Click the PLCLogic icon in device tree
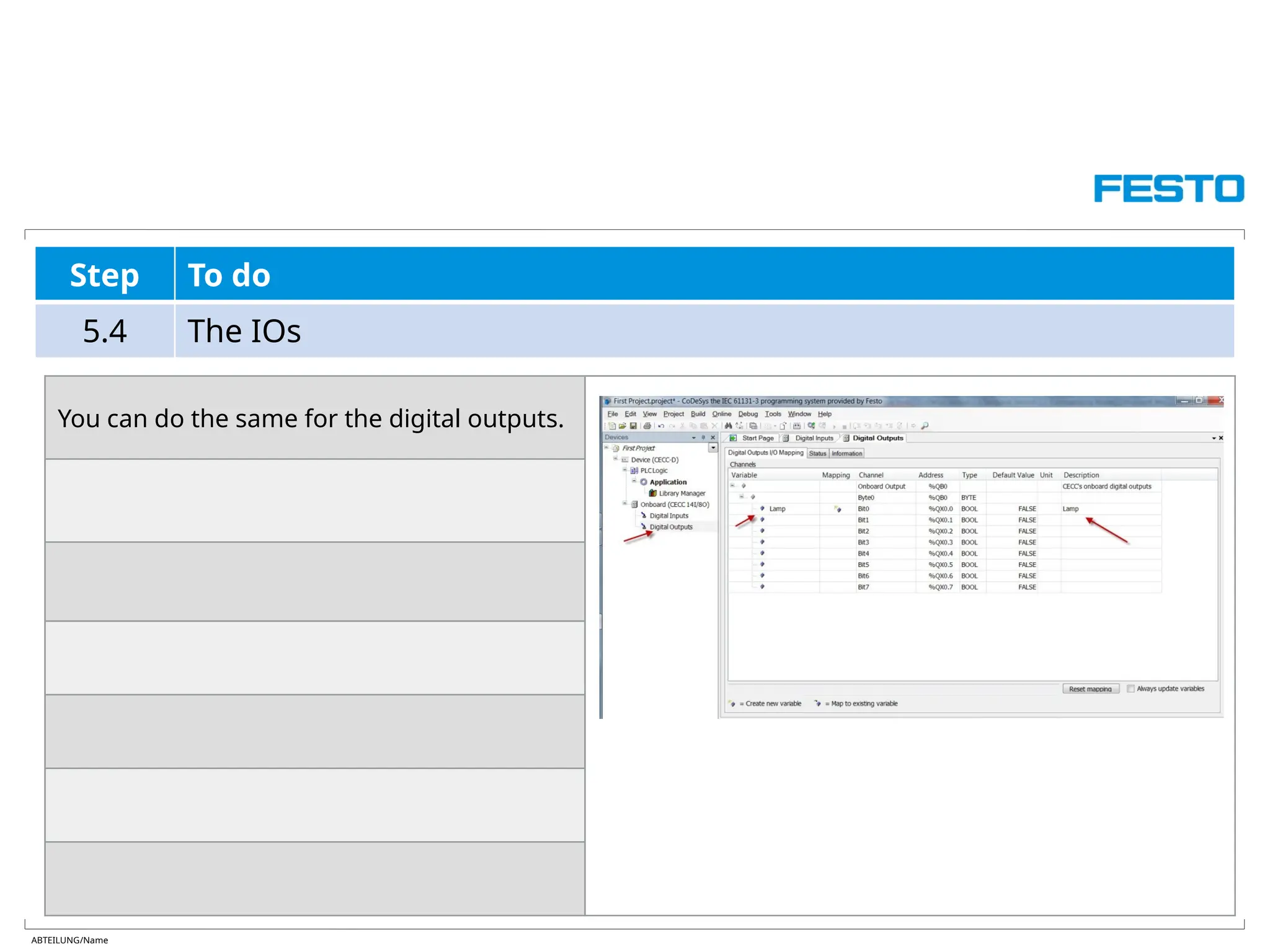The image size is (1270, 952). (634, 470)
